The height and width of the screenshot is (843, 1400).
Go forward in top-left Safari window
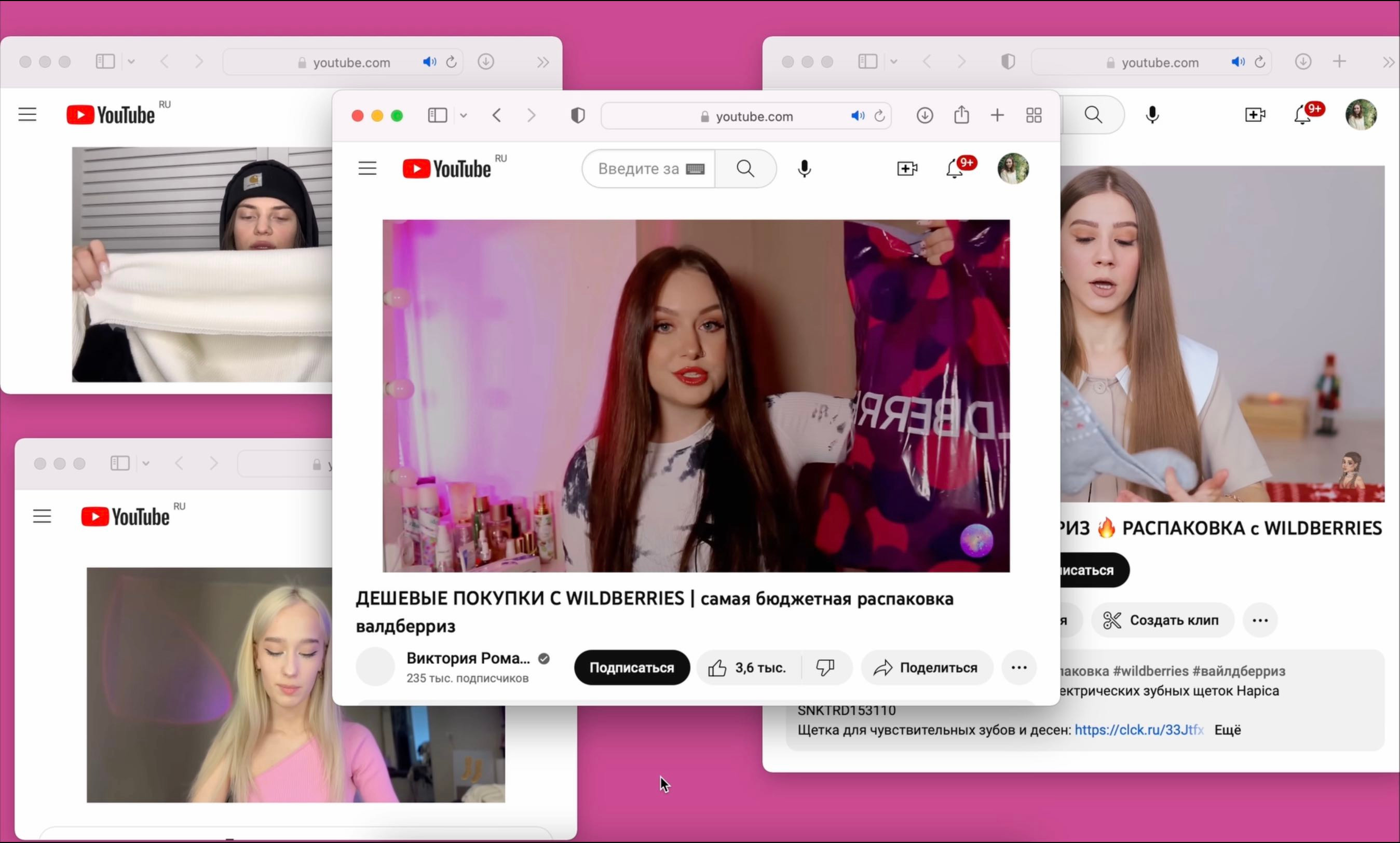coord(199,61)
